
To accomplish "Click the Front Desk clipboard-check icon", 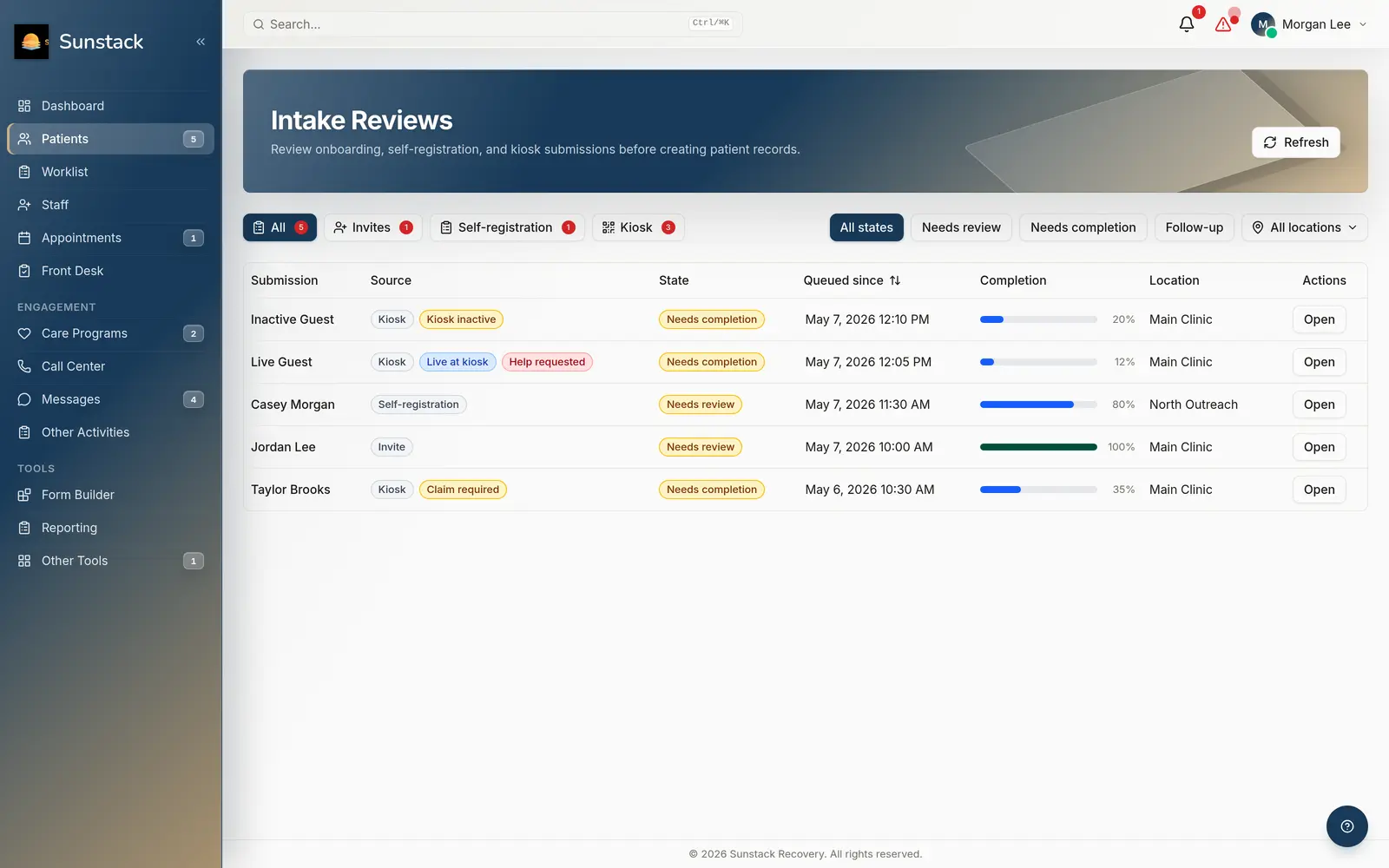I will 24,271.
